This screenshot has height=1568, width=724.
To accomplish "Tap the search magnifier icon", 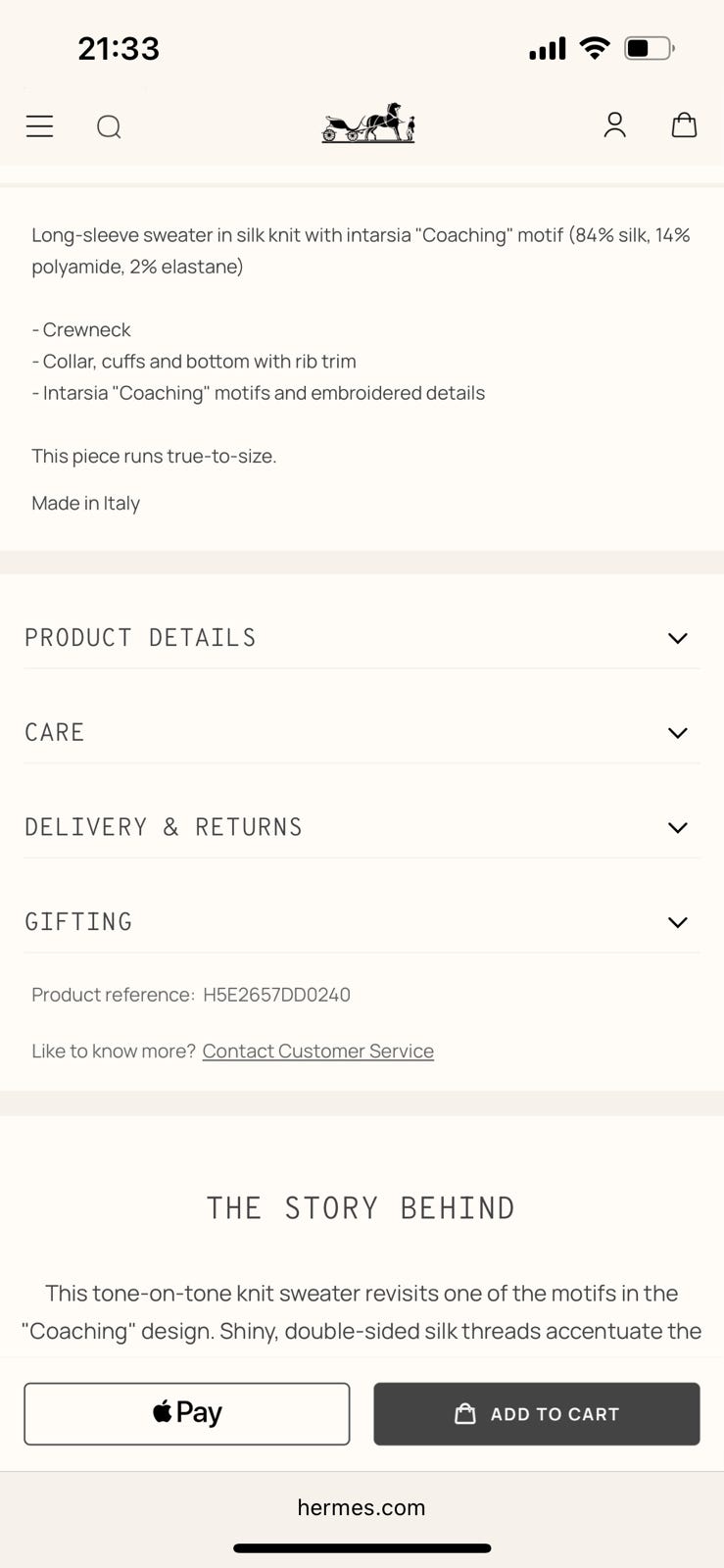I will pos(109,126).
